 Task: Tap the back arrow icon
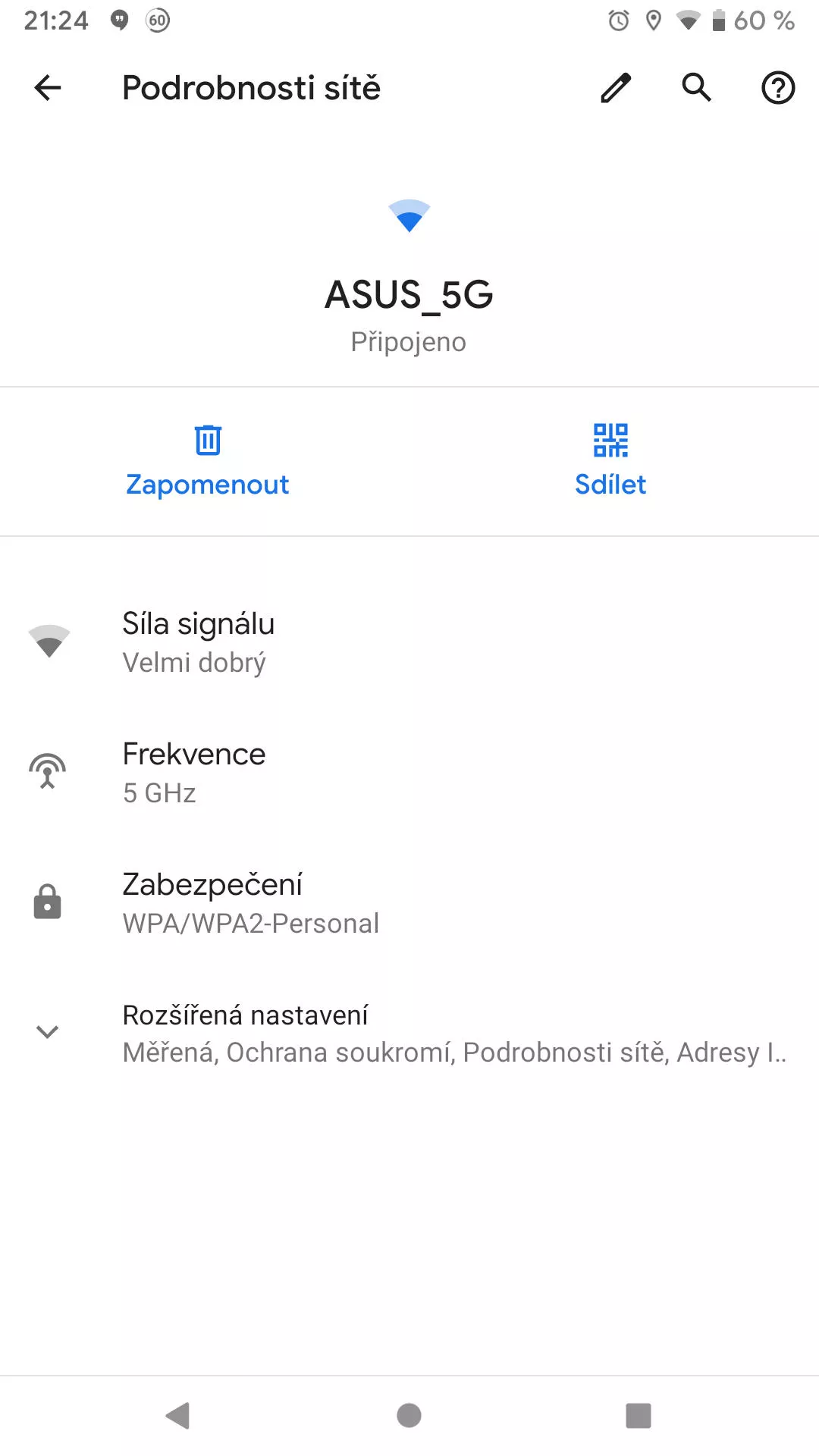pyautogui.click(x=48, y=88)
